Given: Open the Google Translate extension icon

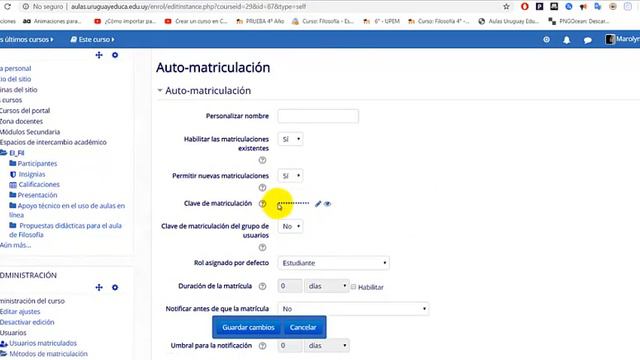Looking at the screenshot, I should 598,7.
